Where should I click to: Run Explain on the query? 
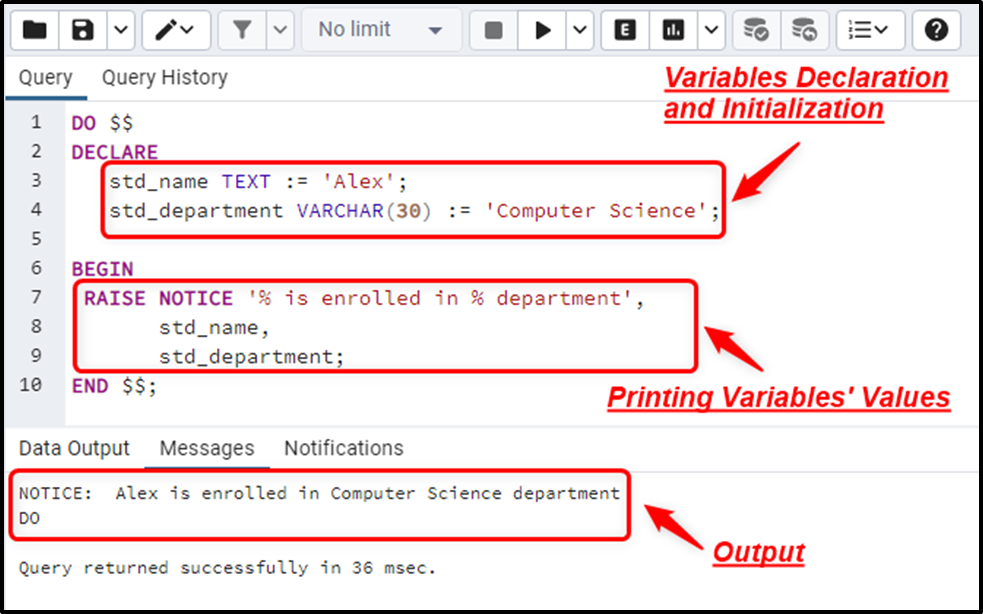tap(624, 30)
